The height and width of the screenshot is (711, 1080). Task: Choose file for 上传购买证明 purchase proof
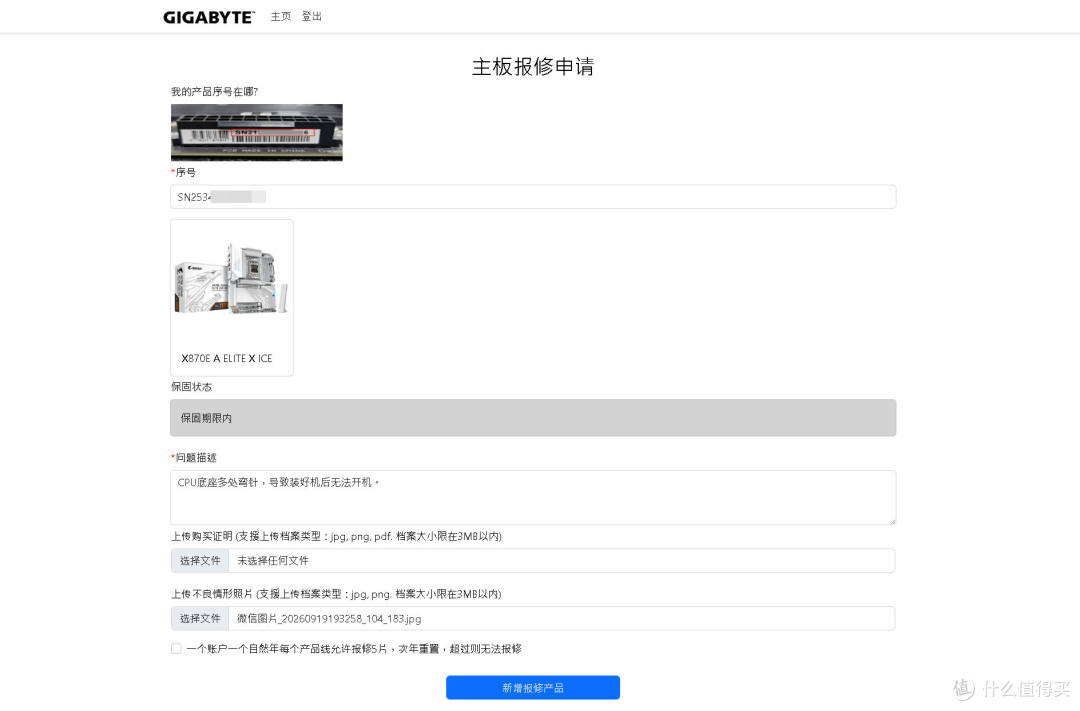[x=200, y=561]
